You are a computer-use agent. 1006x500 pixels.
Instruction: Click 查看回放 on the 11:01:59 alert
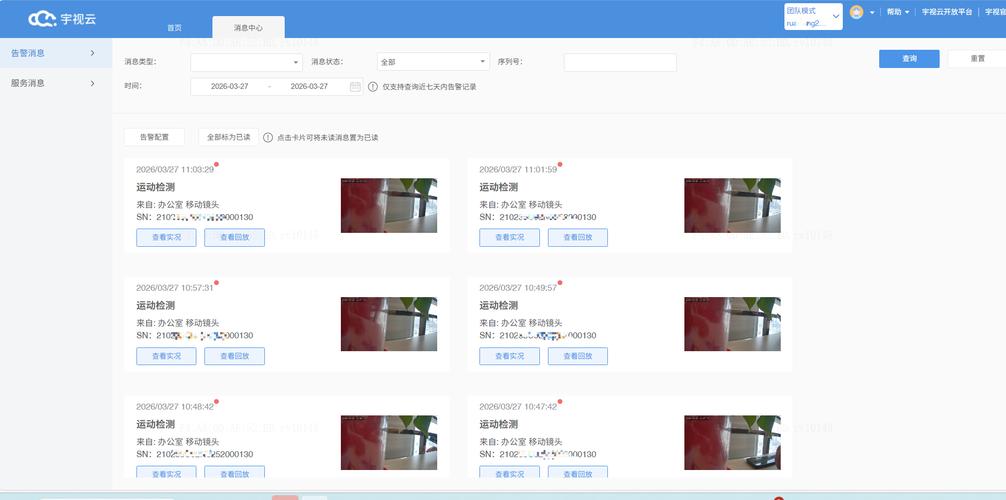[577, 237]
